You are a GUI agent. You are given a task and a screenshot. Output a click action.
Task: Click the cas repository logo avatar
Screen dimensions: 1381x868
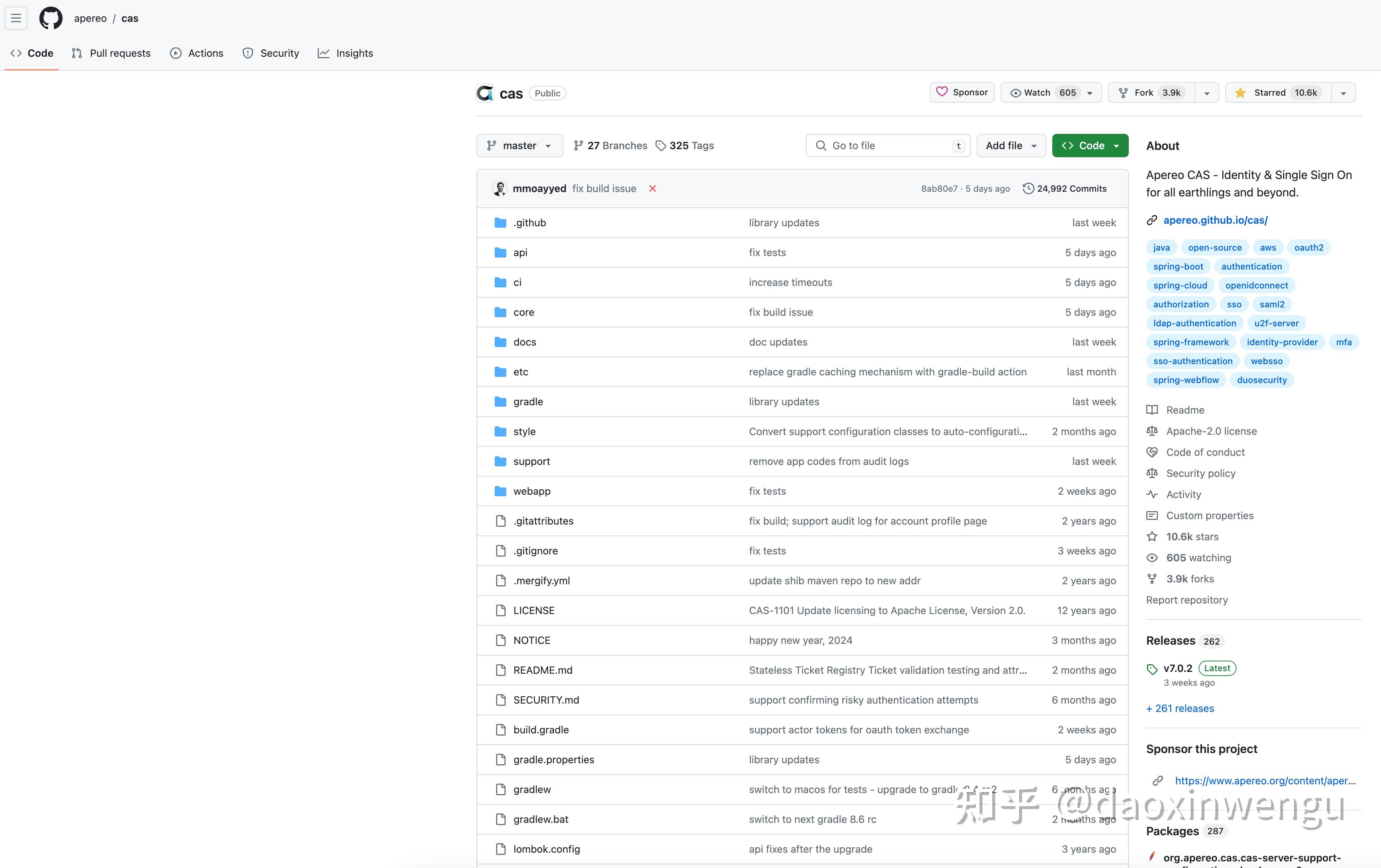tap(485, 93)
